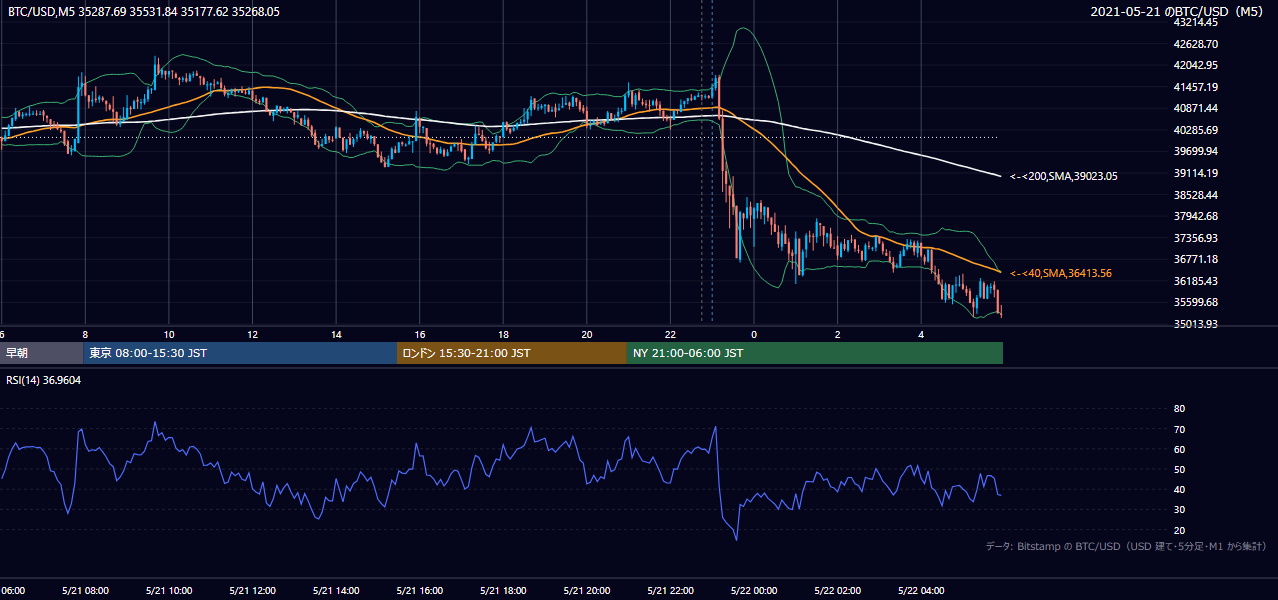Click the hour label 0 above session bars
1278x600 pixels.
pyautogui.click(x=754, y=335)
